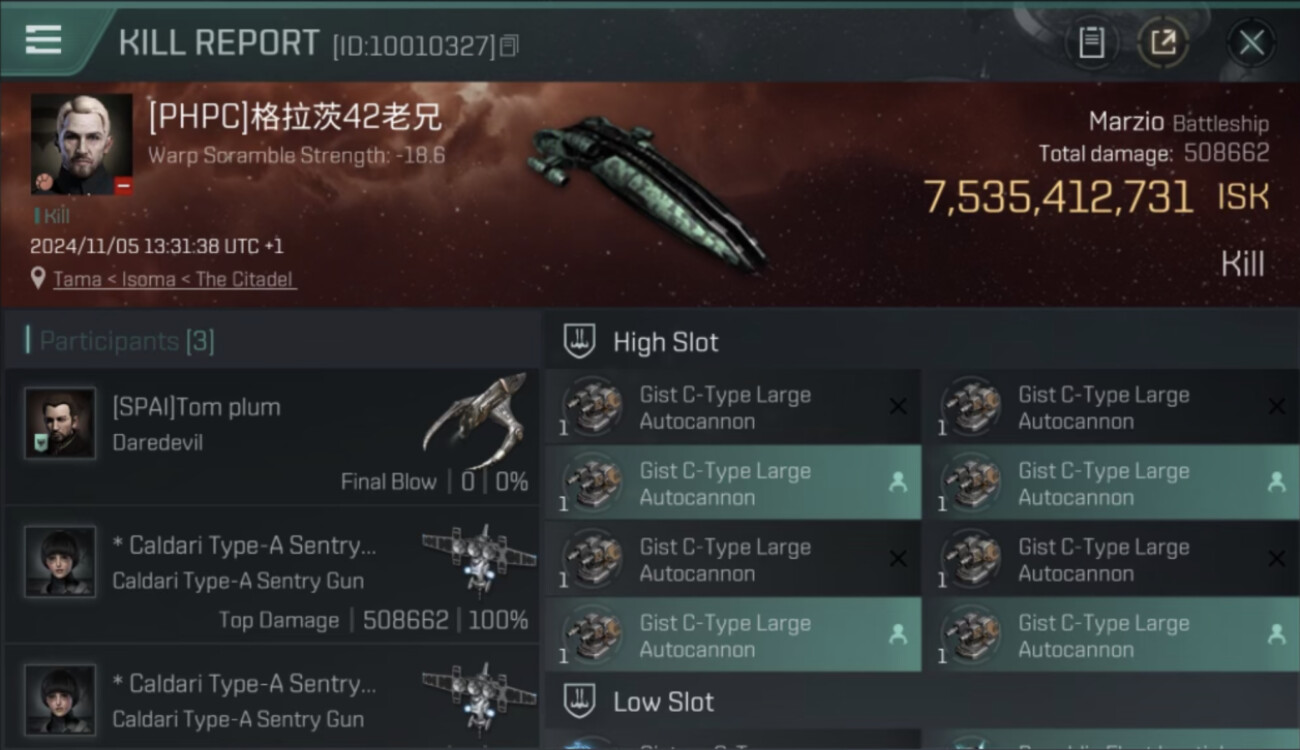Select the Marzio battleship image

[645, 190]
